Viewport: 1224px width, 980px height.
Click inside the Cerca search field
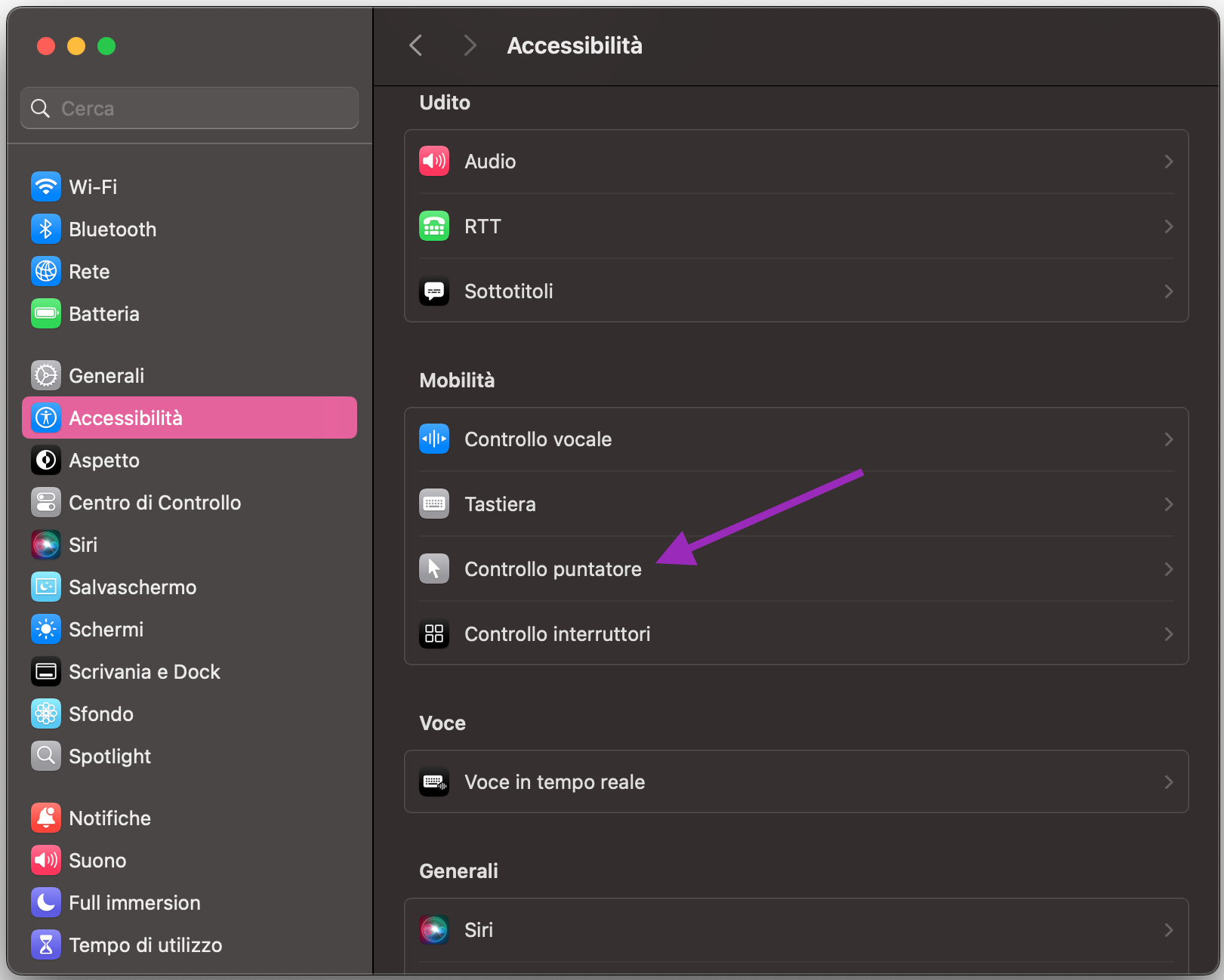point(189,108)
